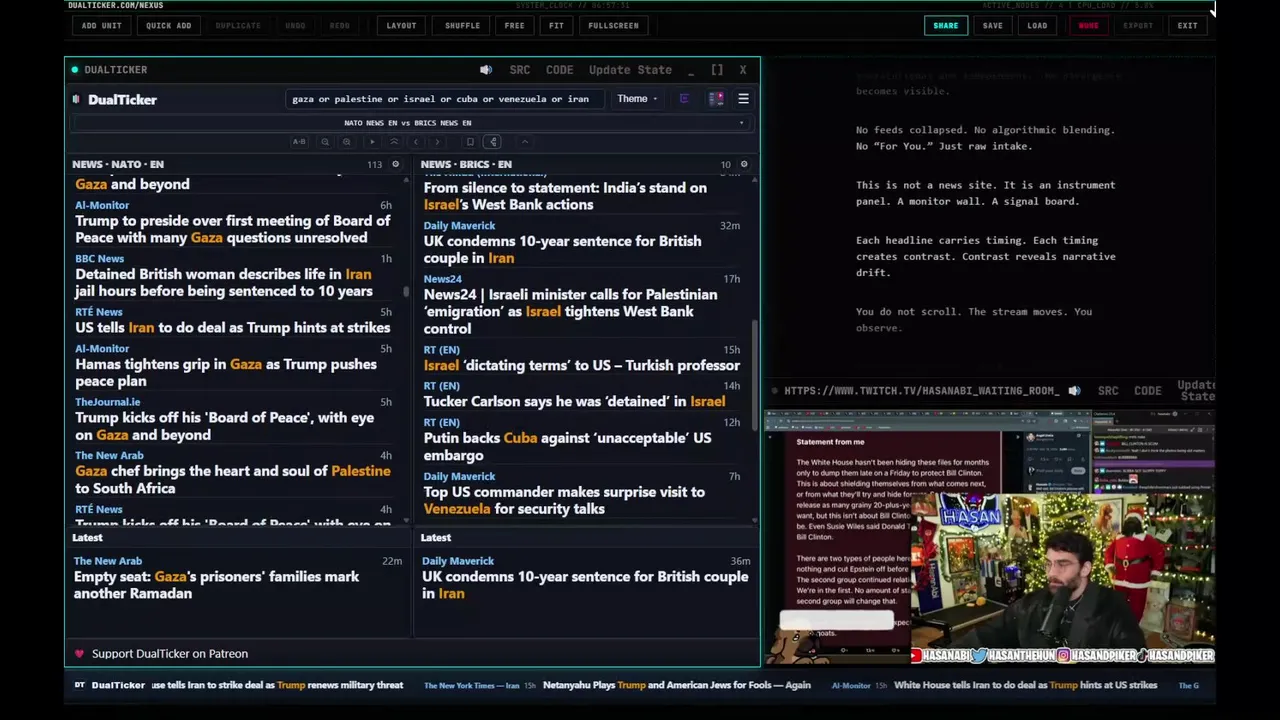Click the DUPLICATE toolbar item
This screenshot has width=1280, height=720.
coord(238,25)
